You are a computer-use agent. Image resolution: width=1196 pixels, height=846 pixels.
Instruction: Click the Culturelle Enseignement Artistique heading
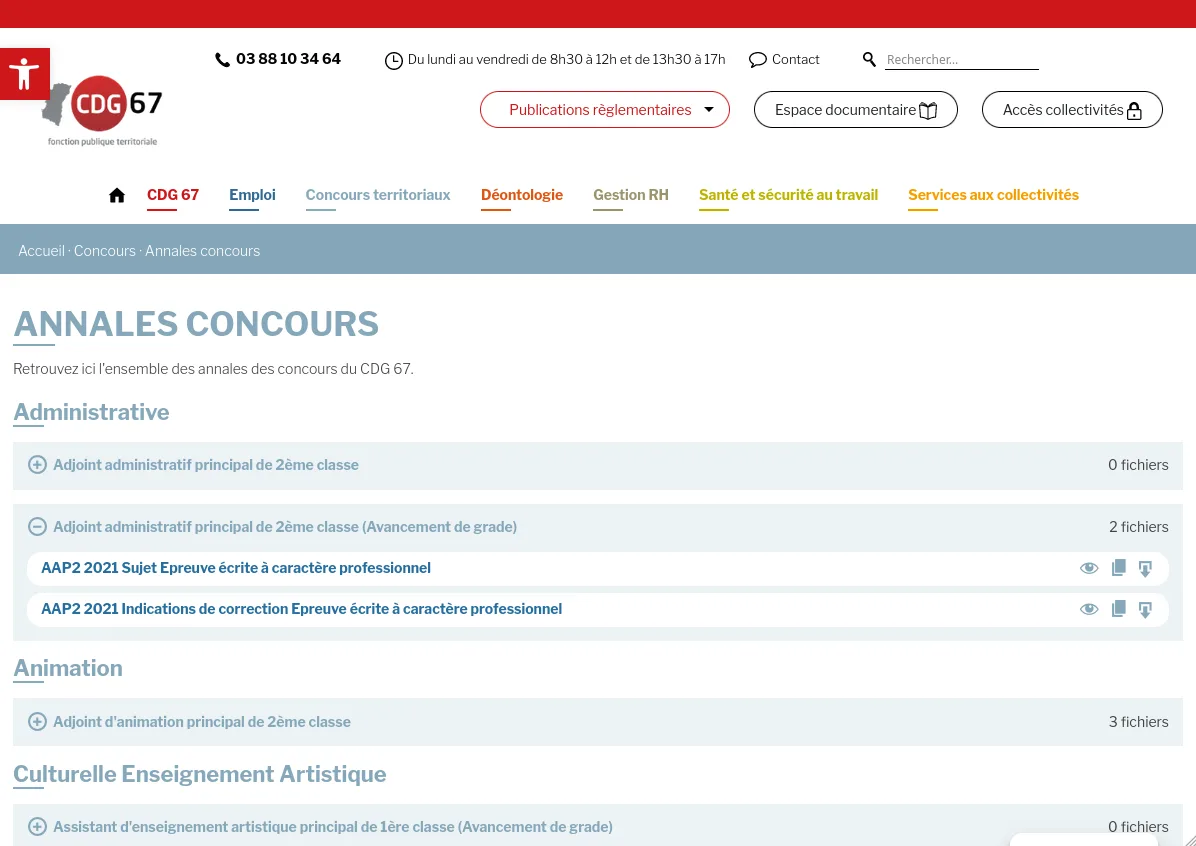pos(200,774)
